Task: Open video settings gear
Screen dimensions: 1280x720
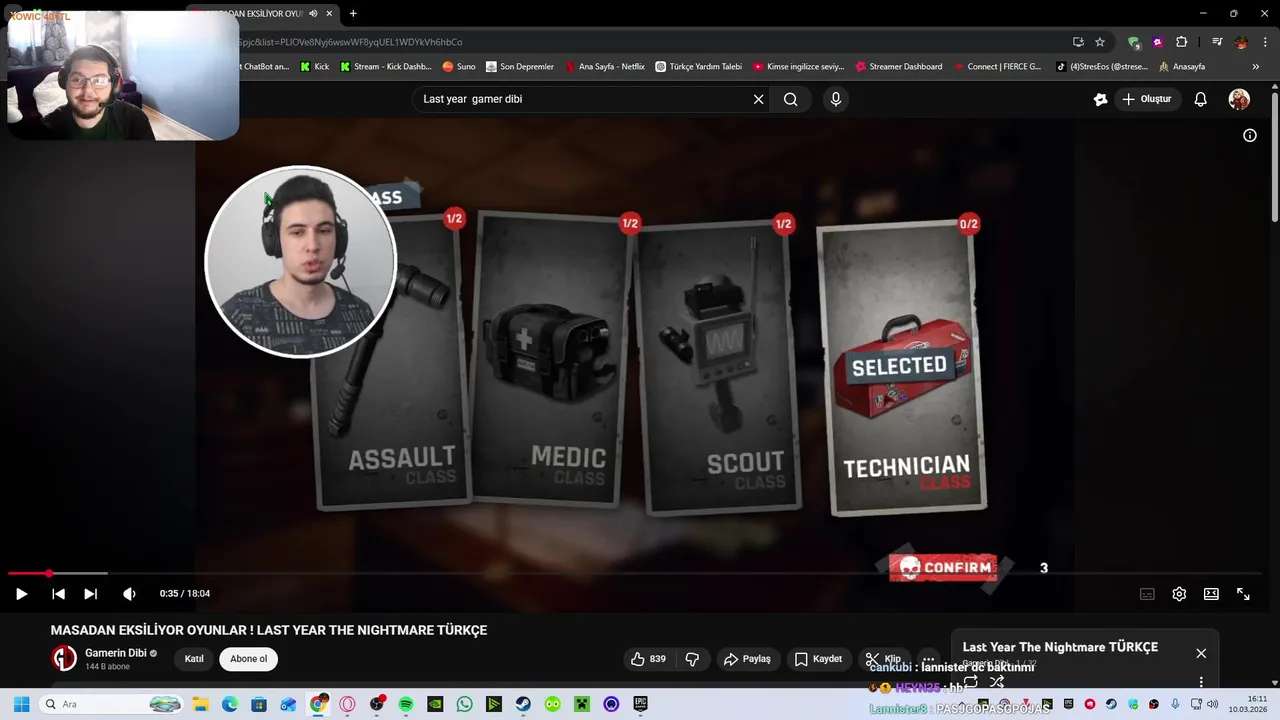Action: tap(1179, 594)
